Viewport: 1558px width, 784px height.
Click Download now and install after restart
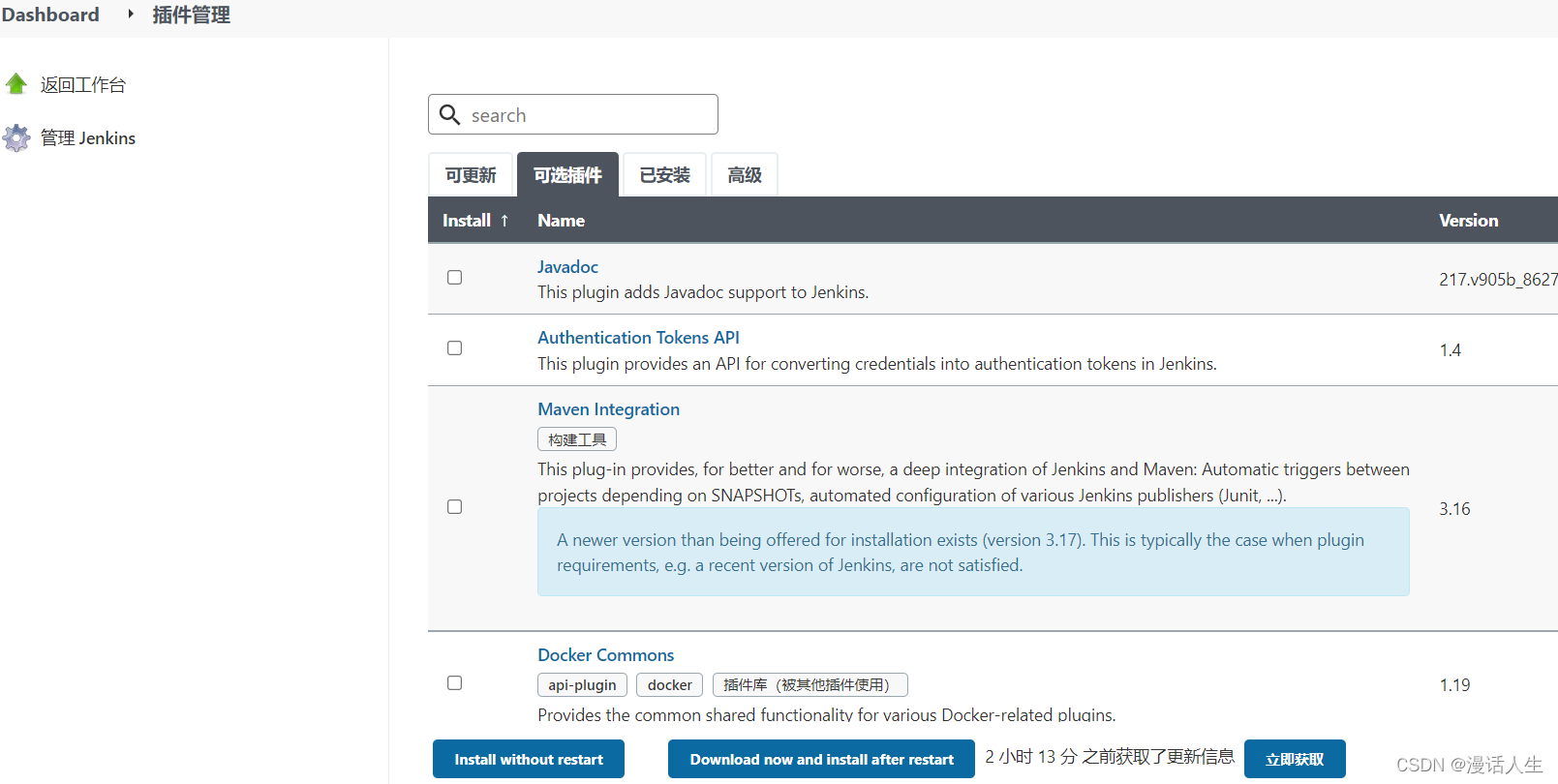pos(822,759)
